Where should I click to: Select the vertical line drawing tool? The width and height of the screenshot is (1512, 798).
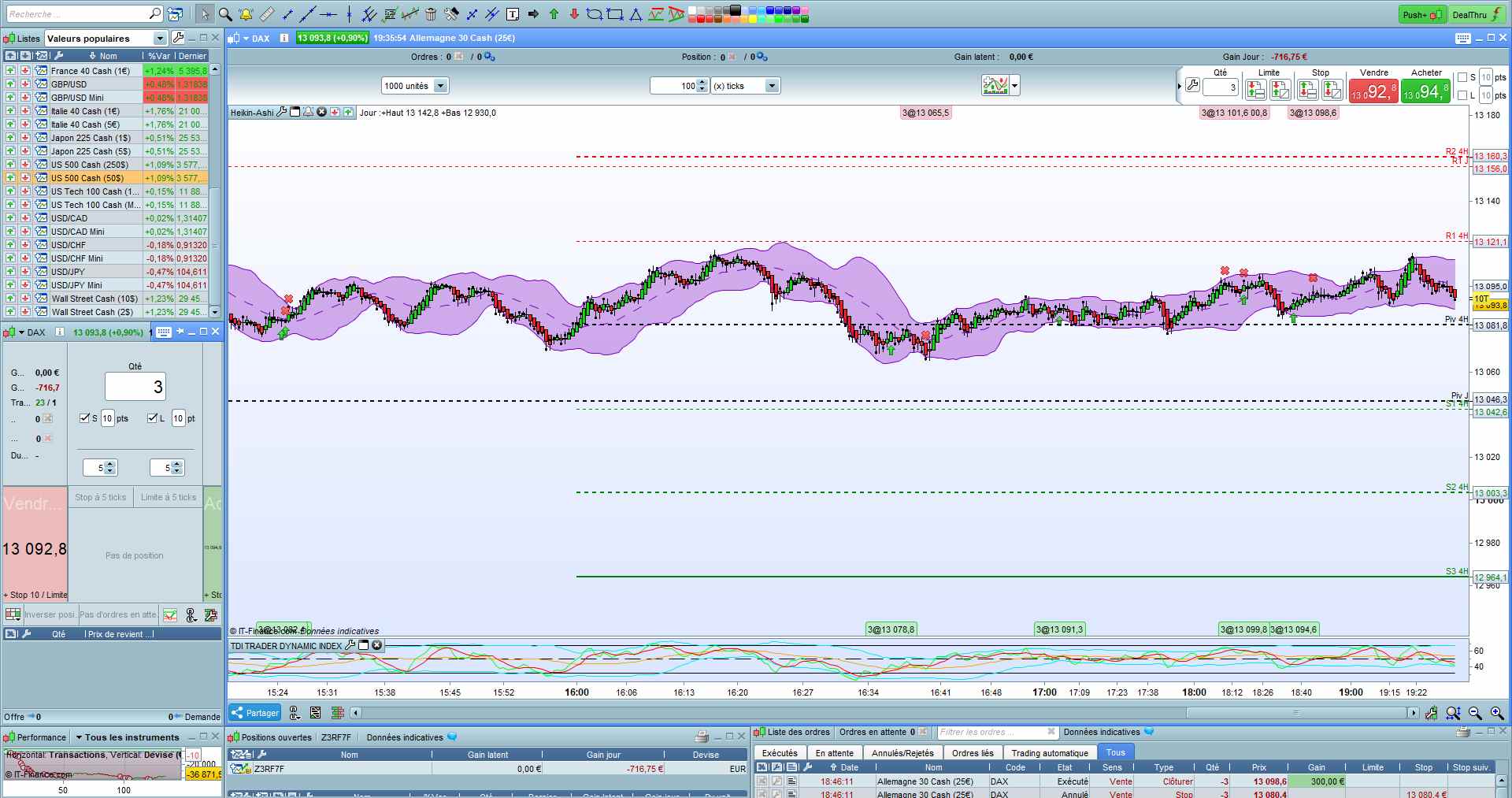[349, 14]
